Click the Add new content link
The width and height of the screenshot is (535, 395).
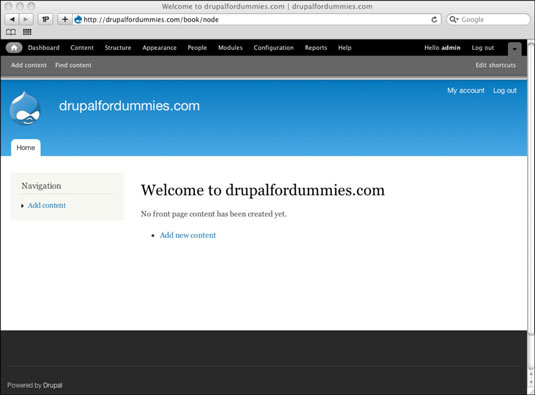pyautogui.click(x=188, y=235)
